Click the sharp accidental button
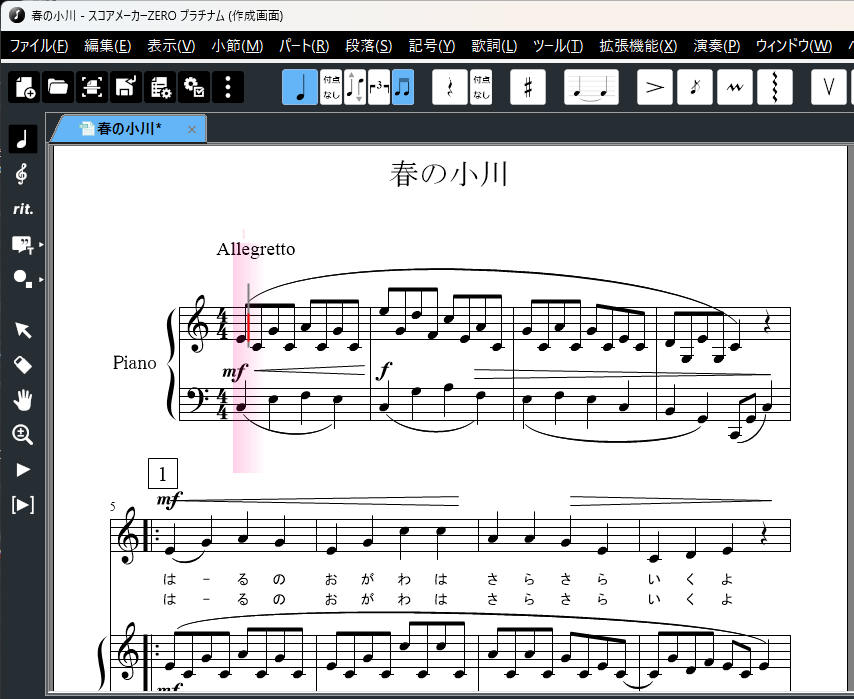Viewport: 854px width, 699px height. (527, 87)
